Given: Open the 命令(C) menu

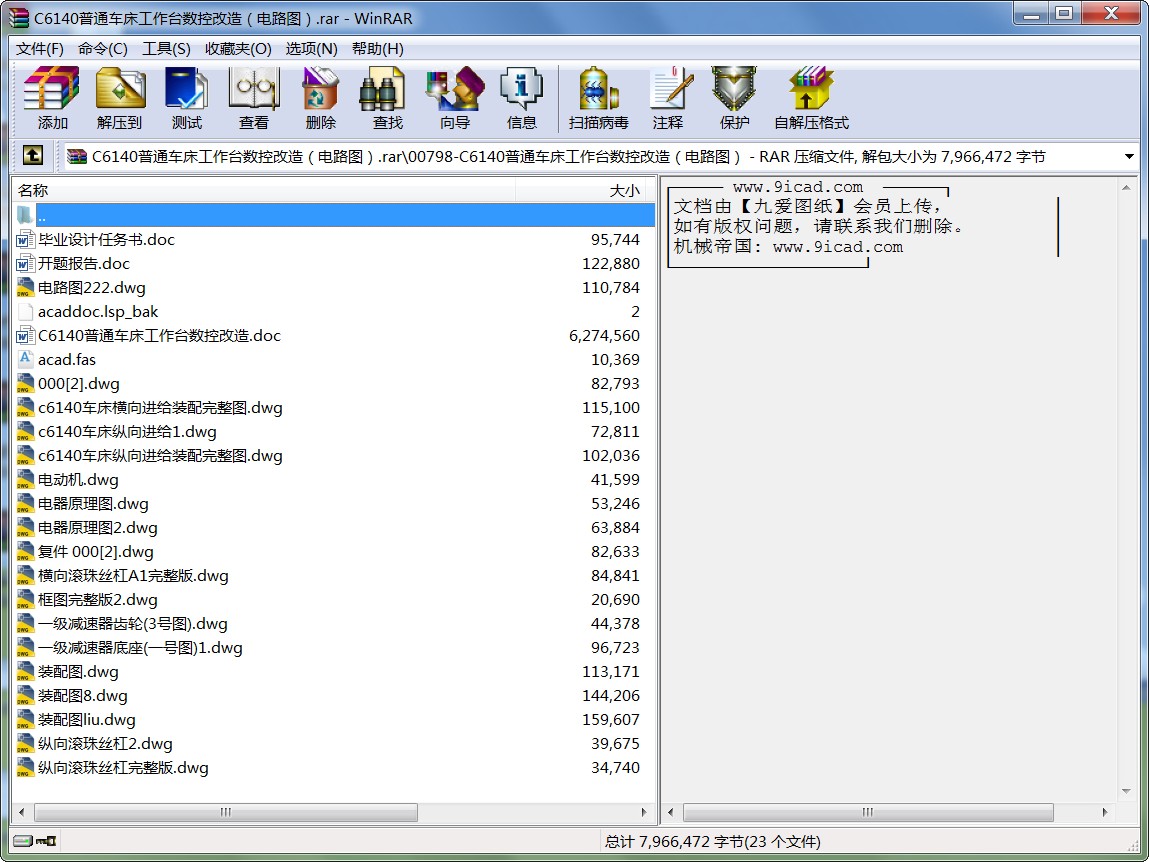Looking at the screenshot, I should pyautogui.click(x=103, y=49).
